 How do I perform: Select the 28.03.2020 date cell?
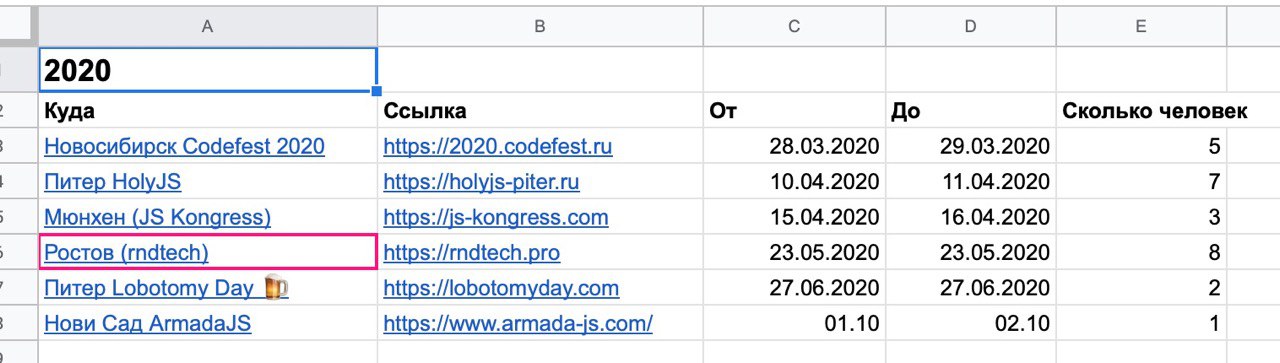tap(794, 146)
